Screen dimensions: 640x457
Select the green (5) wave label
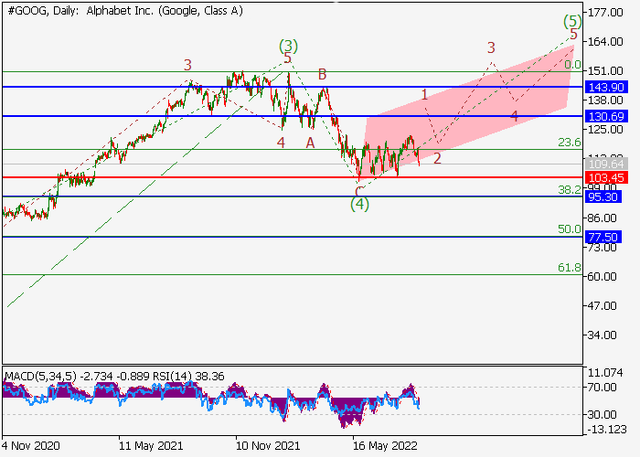pyautogui.click(x=572, y=21)
